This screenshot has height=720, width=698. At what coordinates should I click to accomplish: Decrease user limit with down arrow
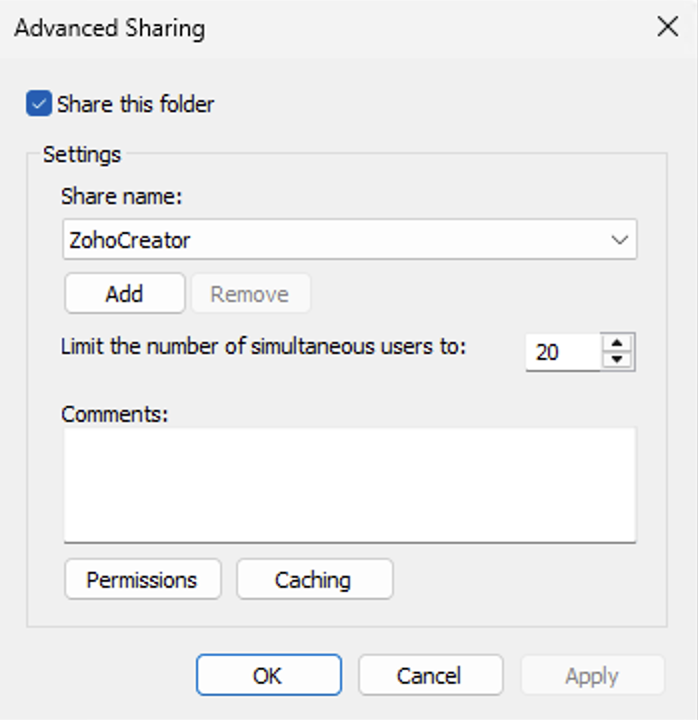[618, 360]
